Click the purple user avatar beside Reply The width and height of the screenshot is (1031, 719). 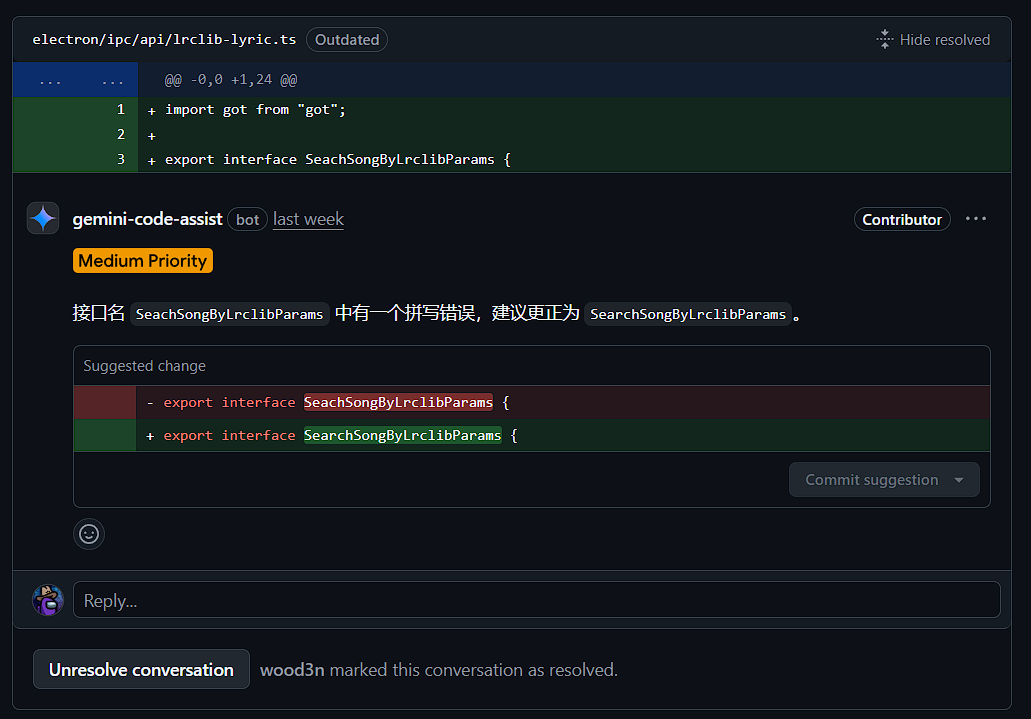pyautogui.click(x=48, y=600)
